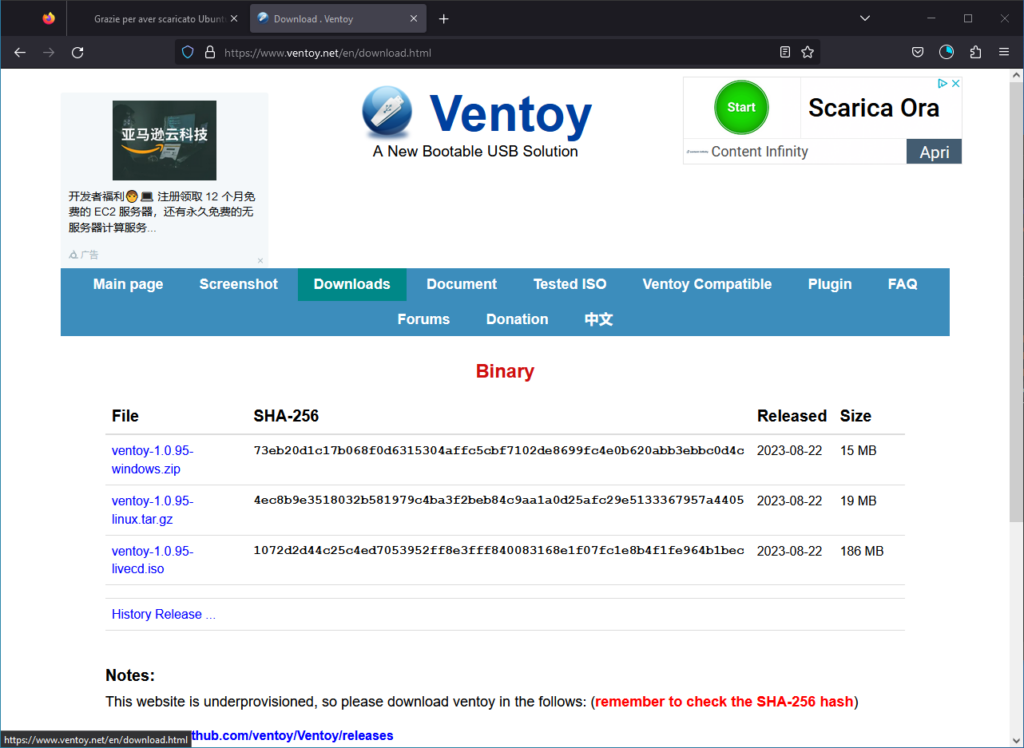Dismiss the Chinese Amazon cloud ad
1024x748 pixels.
260,261
